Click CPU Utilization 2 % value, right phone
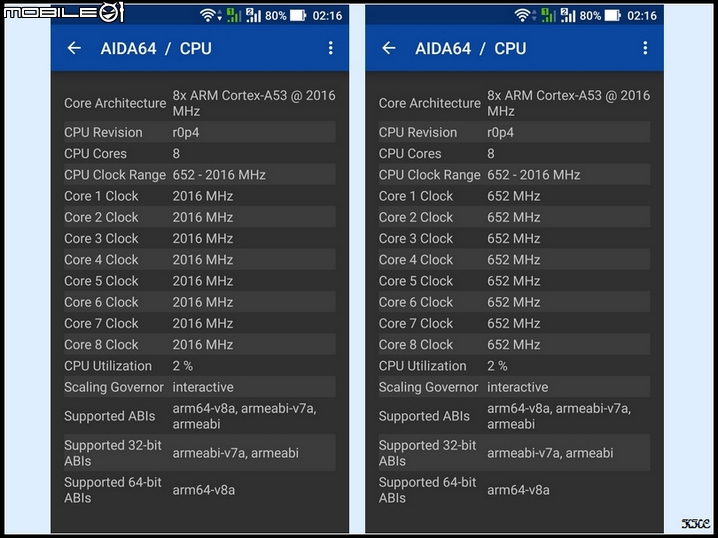718x538 pixels. point(497,366)
